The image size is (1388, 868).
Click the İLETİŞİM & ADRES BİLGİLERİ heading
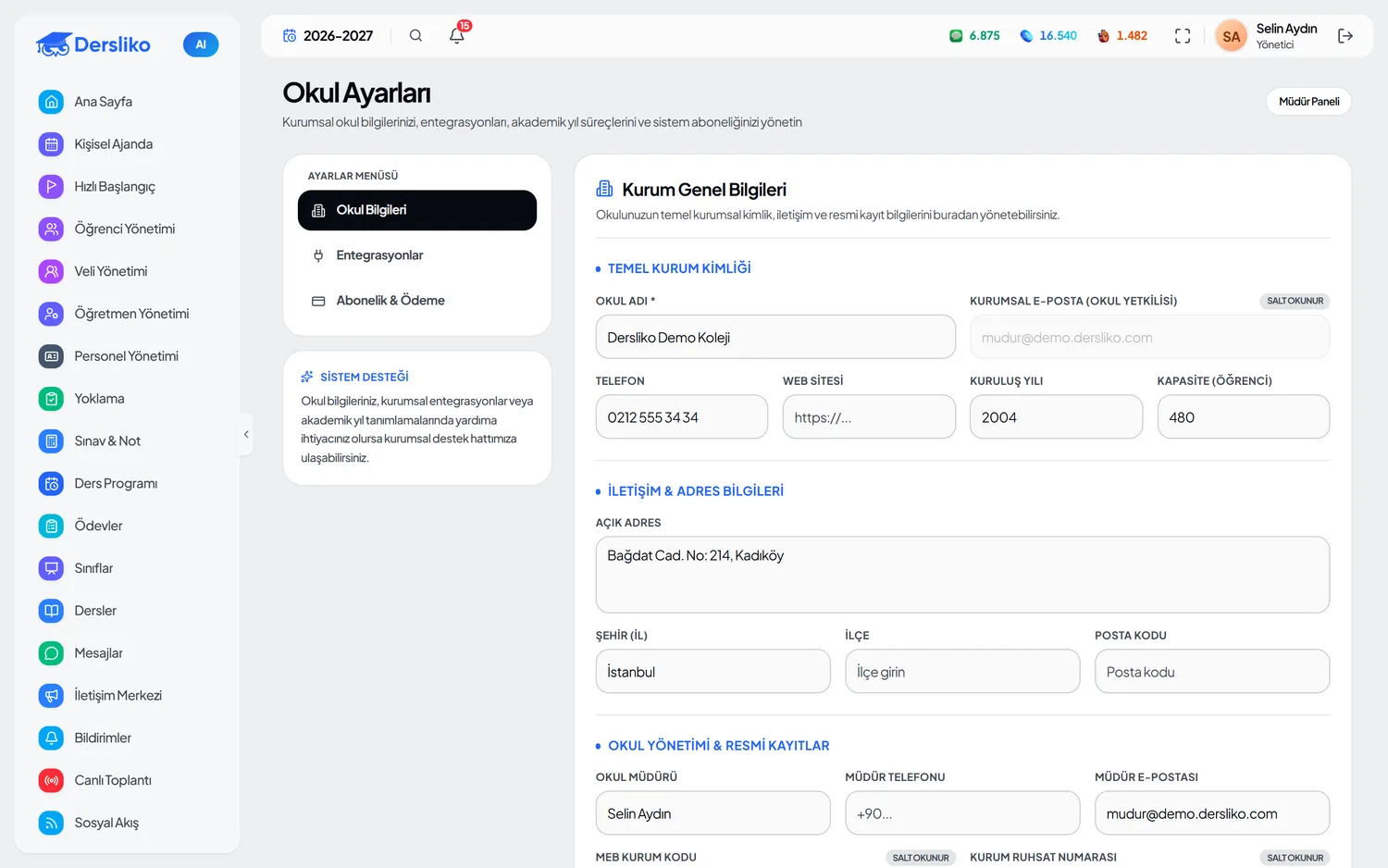pyautogui.click(x=696, y=491)
